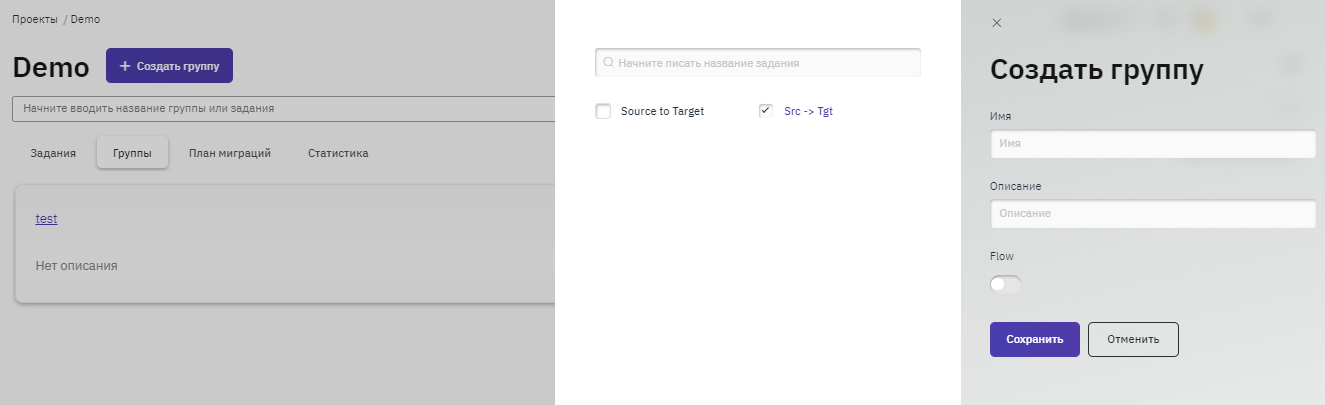Image resolution: width=1325 pixels, height=405 pixels.
Task: Navigate to Проекты in the breadcrumb
Action: [35, 19]
